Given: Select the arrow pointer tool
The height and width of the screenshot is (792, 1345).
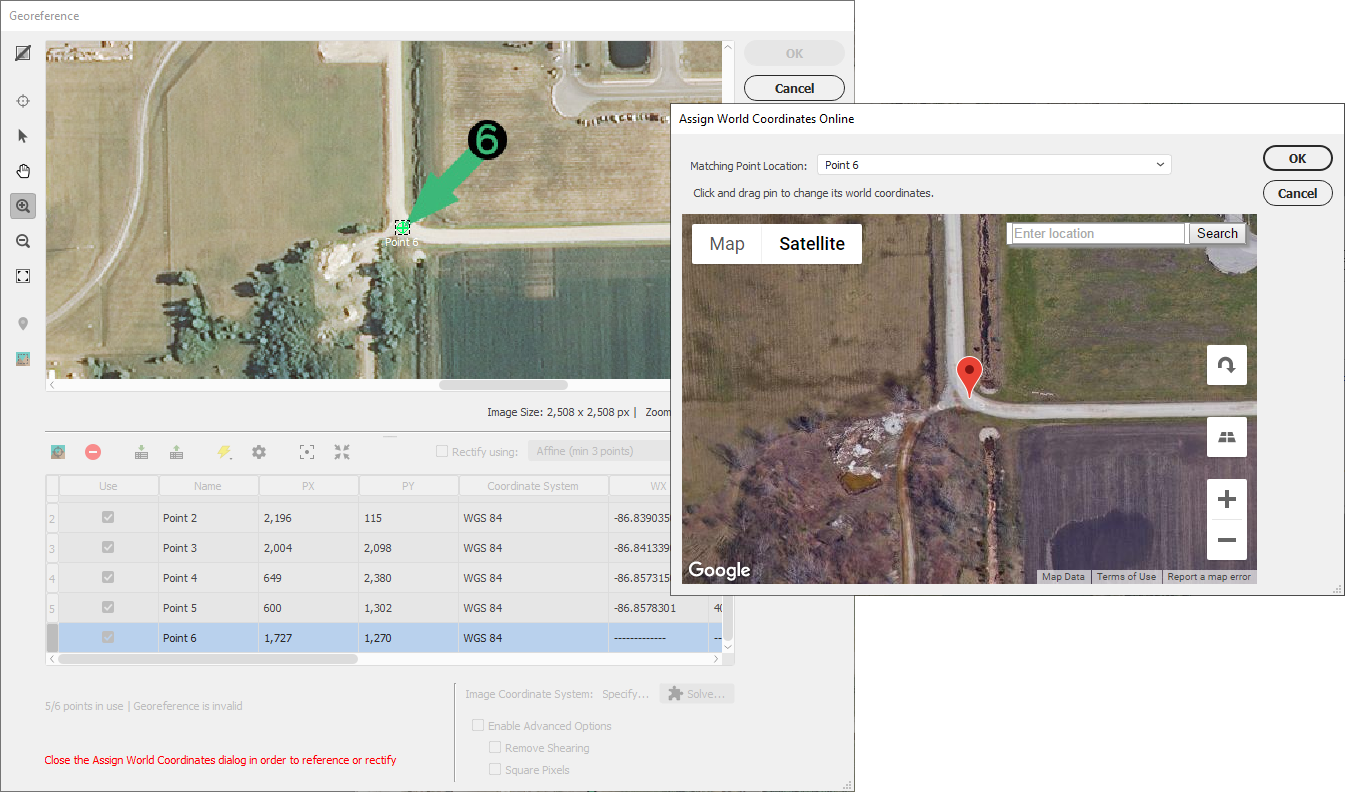Looking at the screenshot, I should (x=23, y=136).
